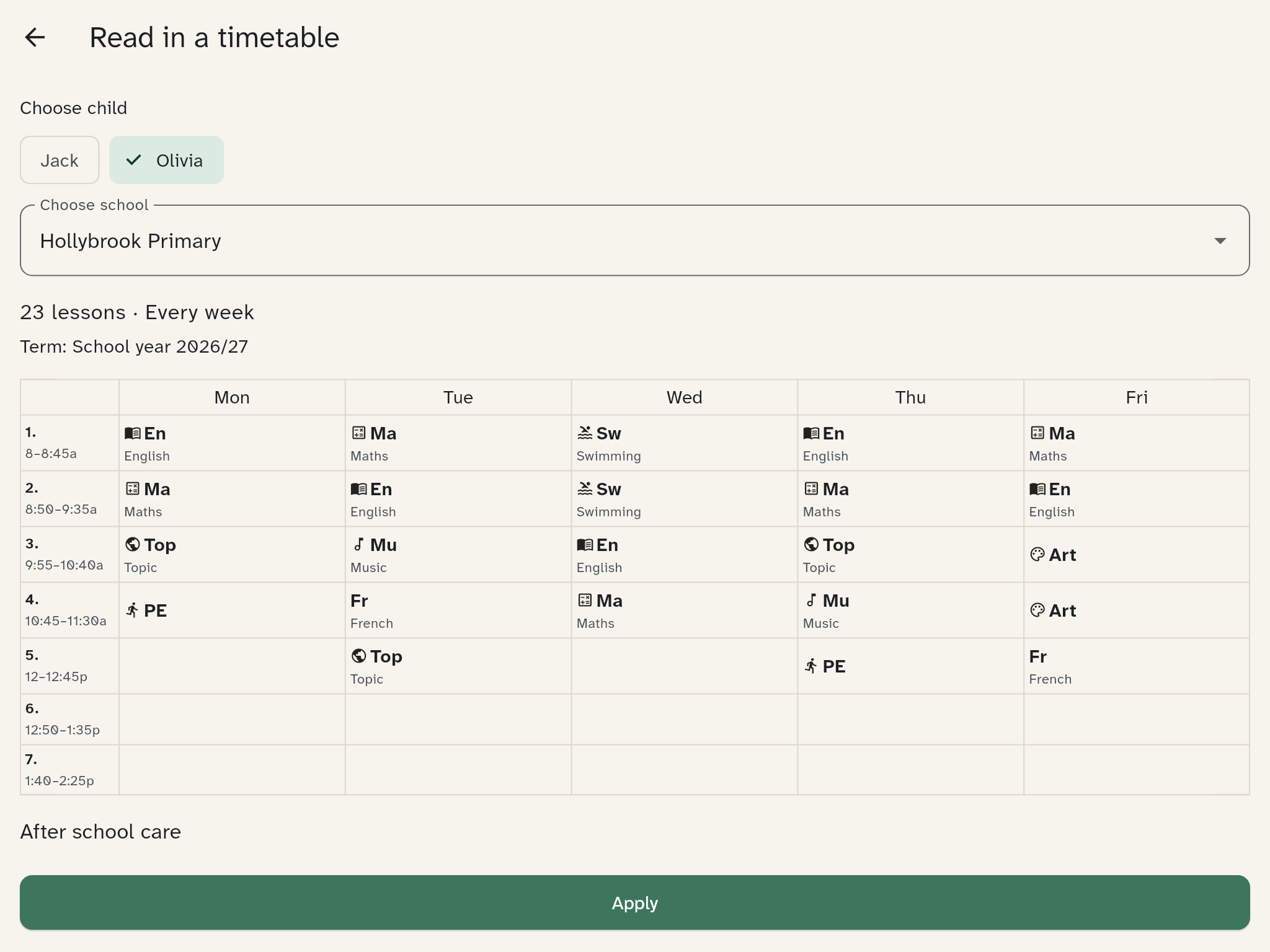This screenshot has width=1270, height=952.
Task: Click the English lesson on Wednesday period 3
Action: (x=685, y=555)
